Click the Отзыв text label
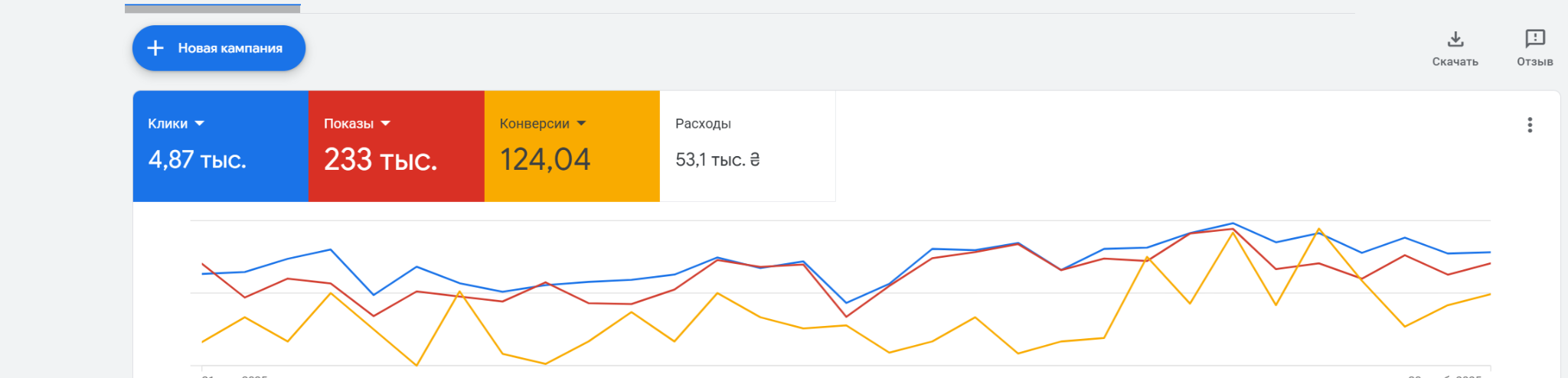The height and width of the screenshot is (378, 1568). tap(1534, 62)
